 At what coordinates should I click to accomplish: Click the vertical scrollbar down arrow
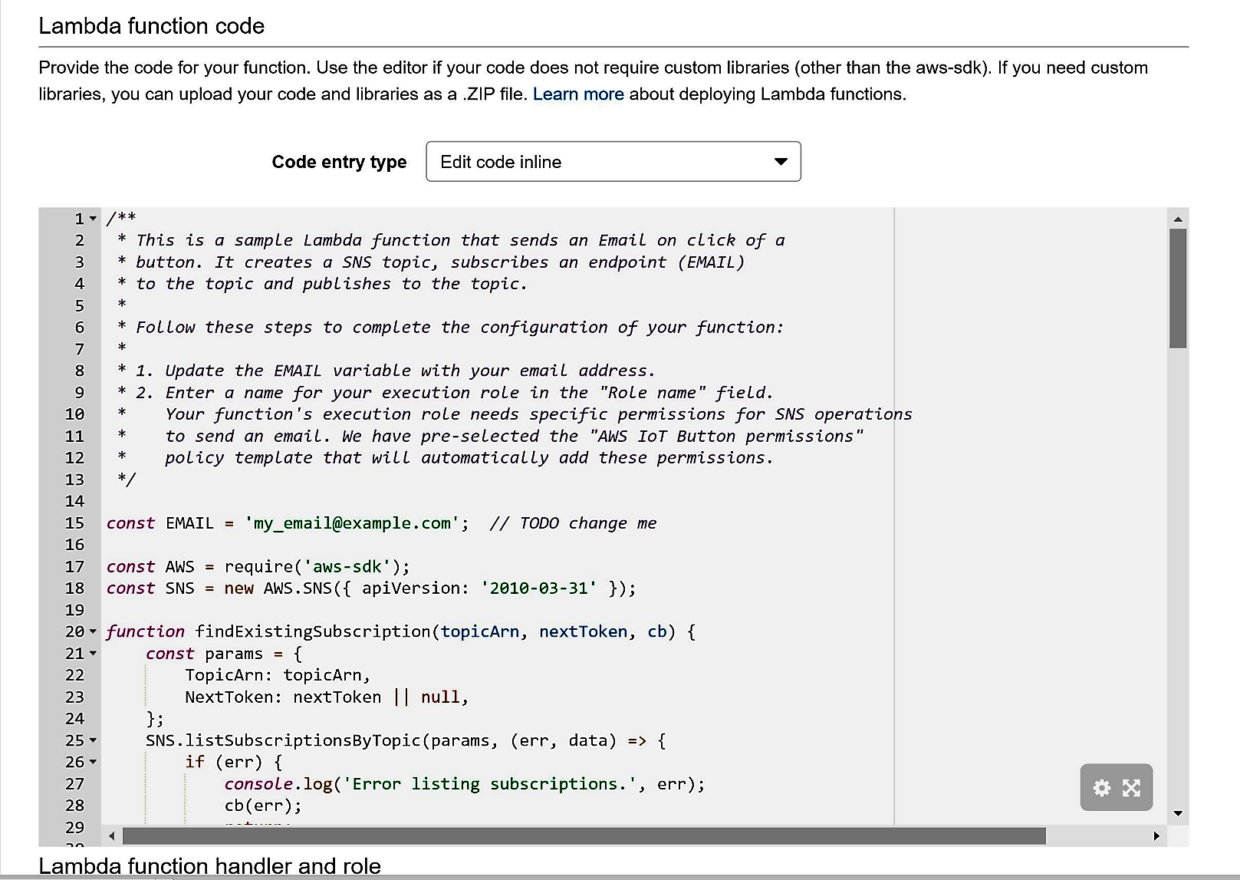(1178, 813)
